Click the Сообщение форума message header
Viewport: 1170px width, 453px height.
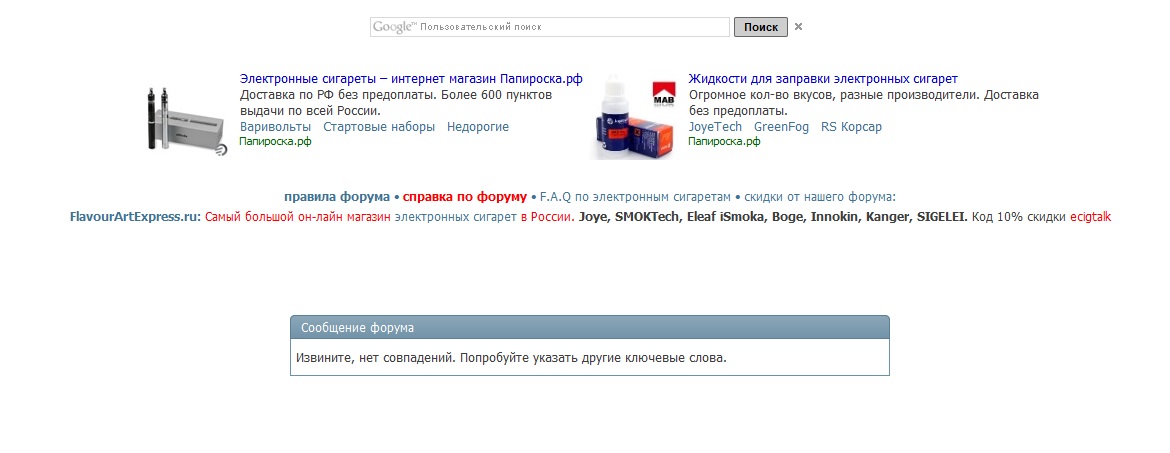(x=589, y=328)
